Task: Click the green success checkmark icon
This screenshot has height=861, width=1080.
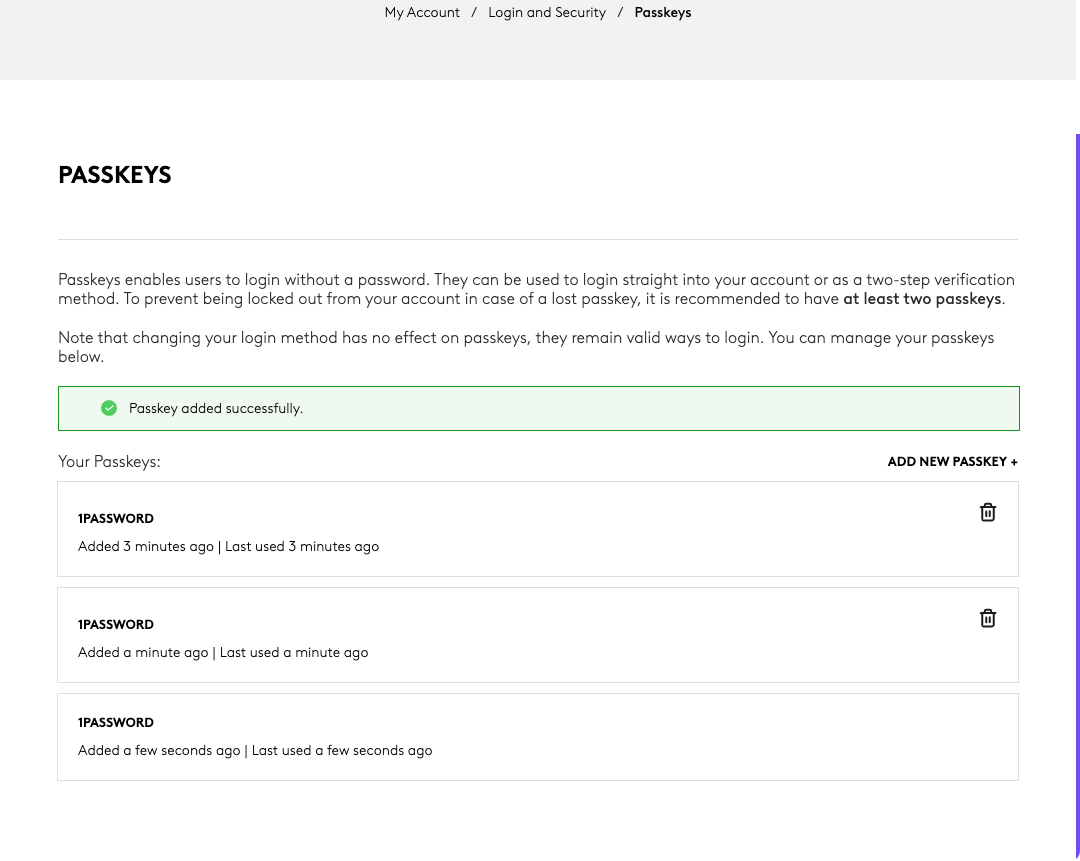Action: (109, 408)
